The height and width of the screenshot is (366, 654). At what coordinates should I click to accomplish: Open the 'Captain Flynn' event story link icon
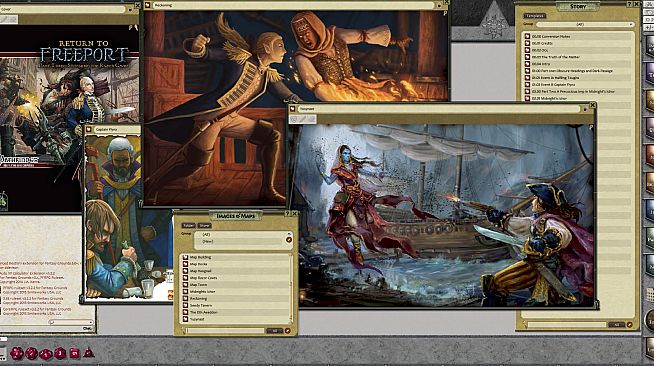point(527,84)
